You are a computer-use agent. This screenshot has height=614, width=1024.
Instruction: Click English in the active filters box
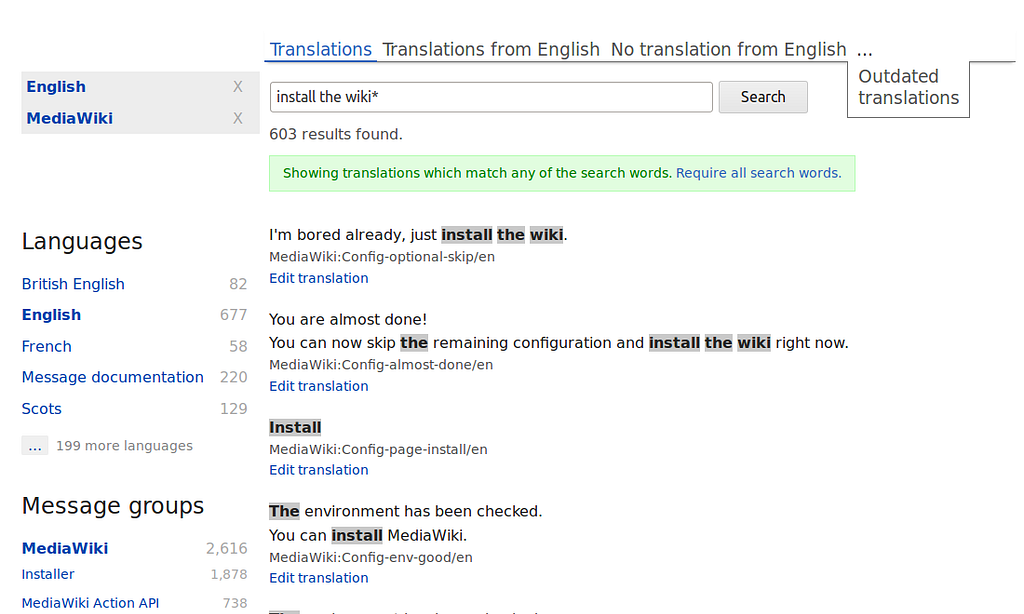56,87
